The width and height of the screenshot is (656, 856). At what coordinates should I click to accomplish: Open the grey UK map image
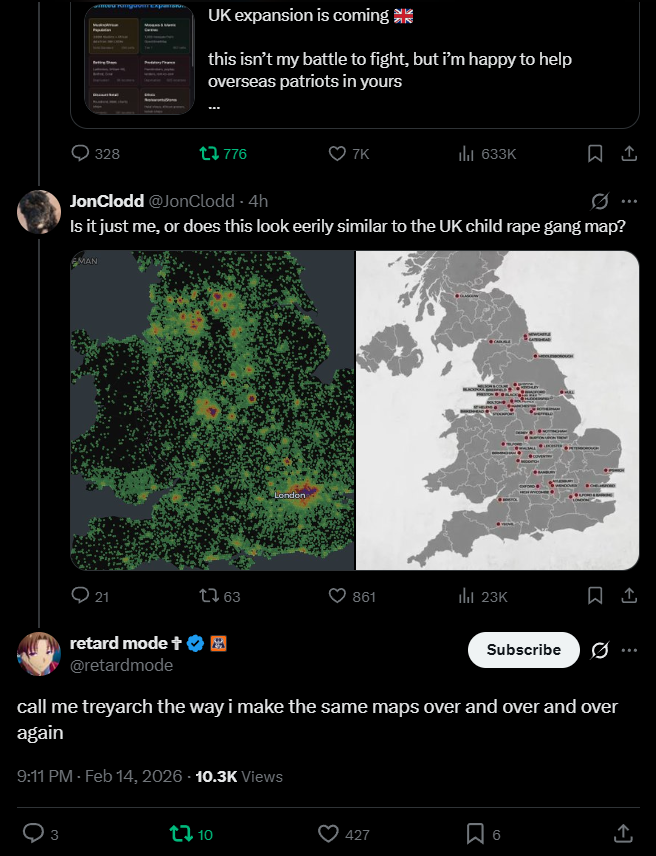498,410
